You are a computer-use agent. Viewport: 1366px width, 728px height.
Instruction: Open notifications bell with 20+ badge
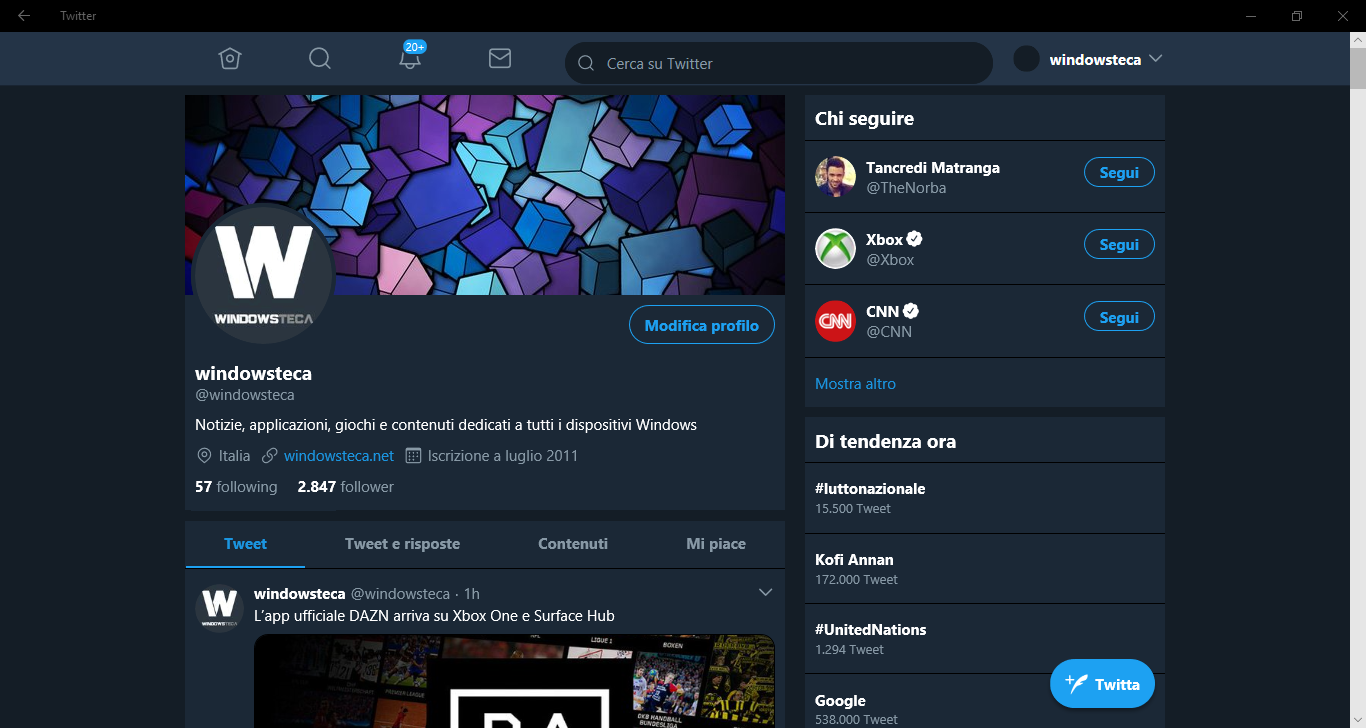pyautogui.click(x=410, y=56)
